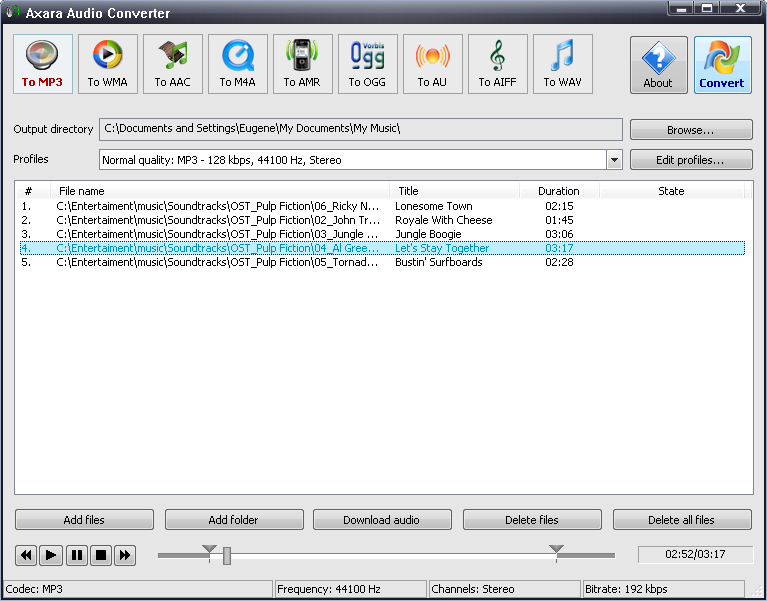
Task: Select the To MP3 format icon
Action: 43,64
